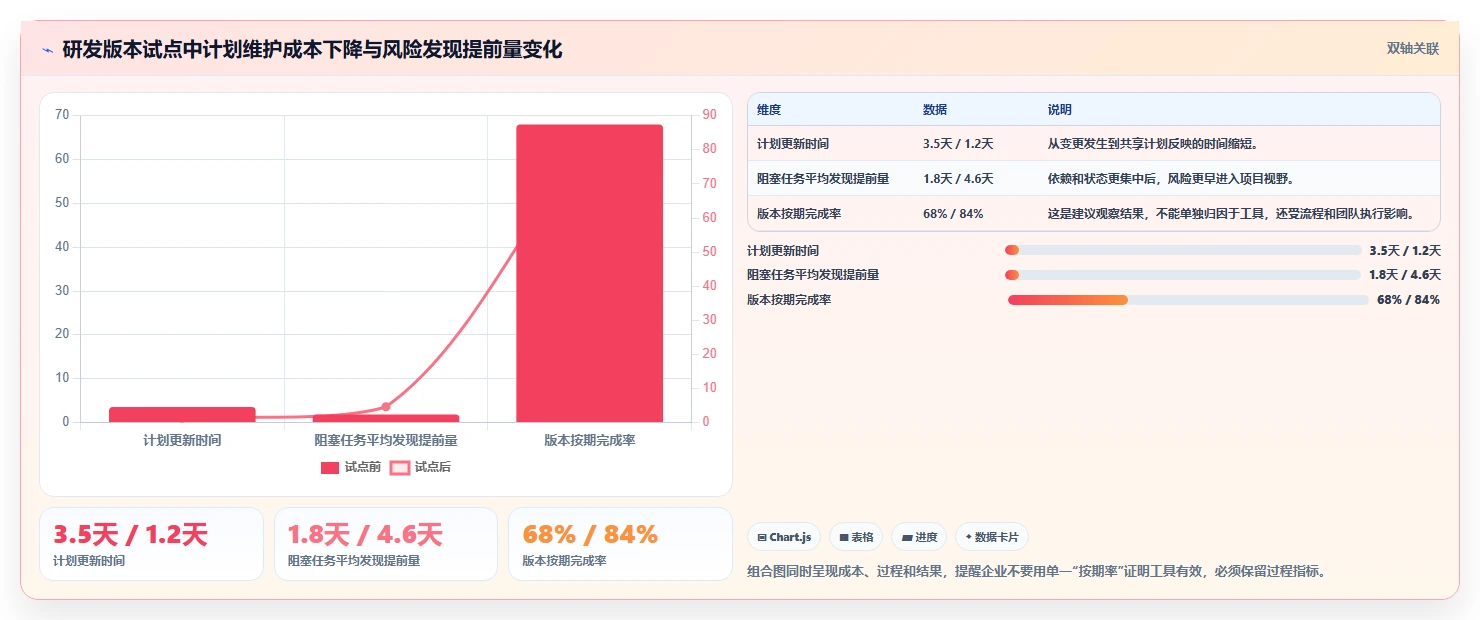
Task: Click the Chart.js tag chip
Action: point(783,537)
